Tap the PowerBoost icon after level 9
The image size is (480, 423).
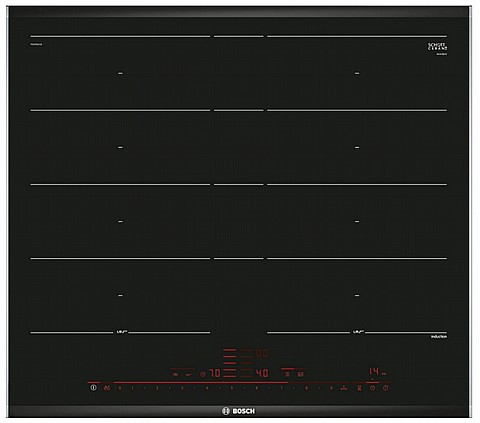pos(344,388)
